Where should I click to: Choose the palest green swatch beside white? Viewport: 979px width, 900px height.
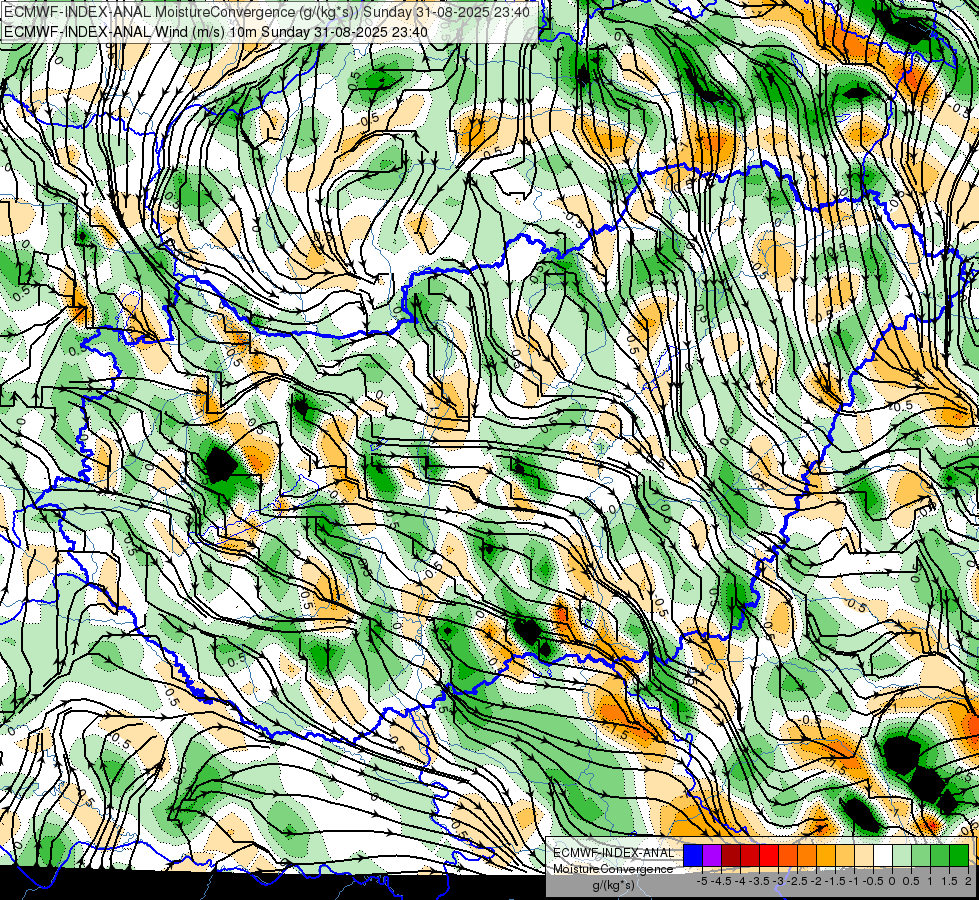(x=902, y=855)
